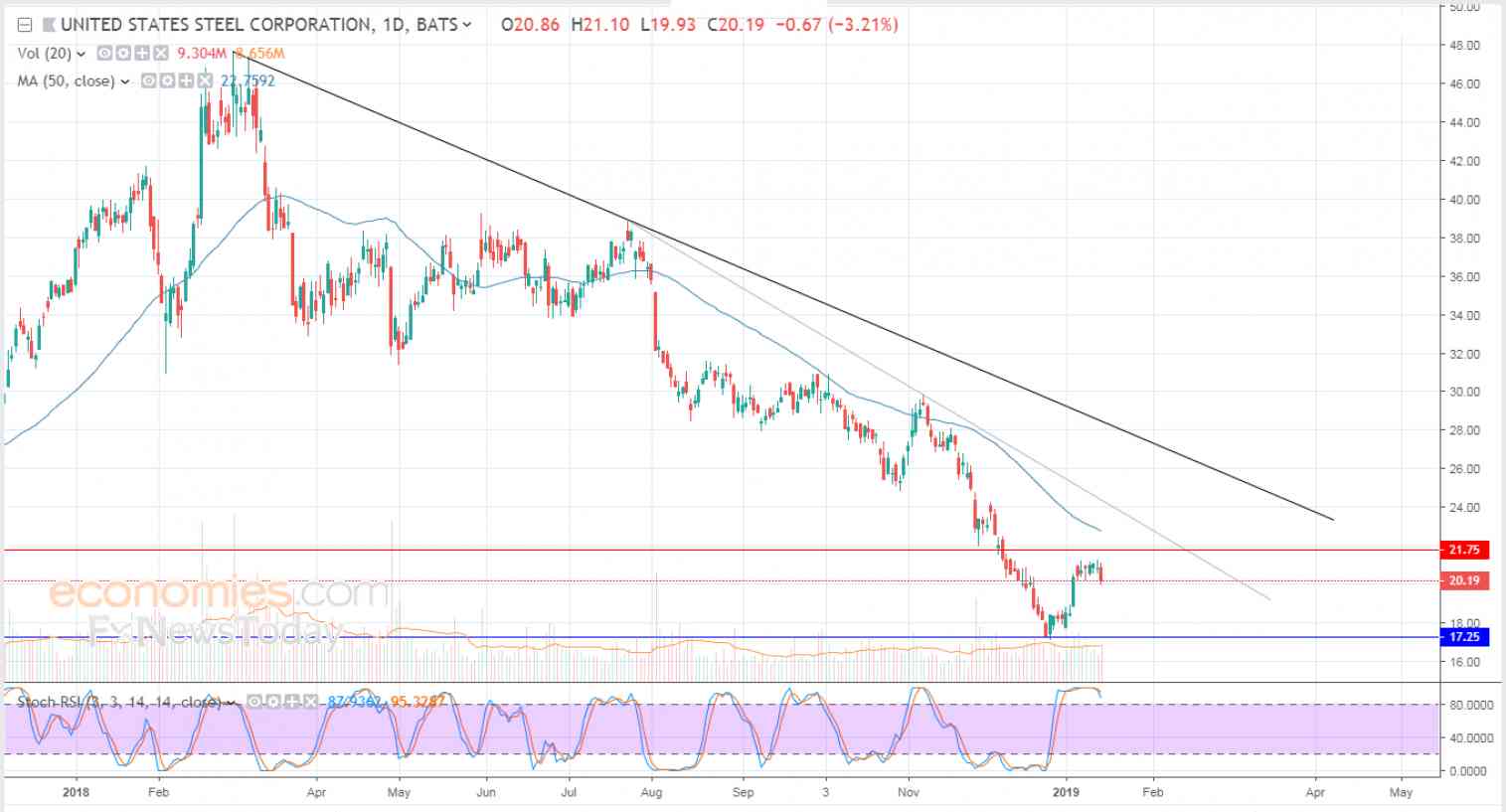Expand the Stoch RSI indicator dropdown arrow

coord(232,703)
